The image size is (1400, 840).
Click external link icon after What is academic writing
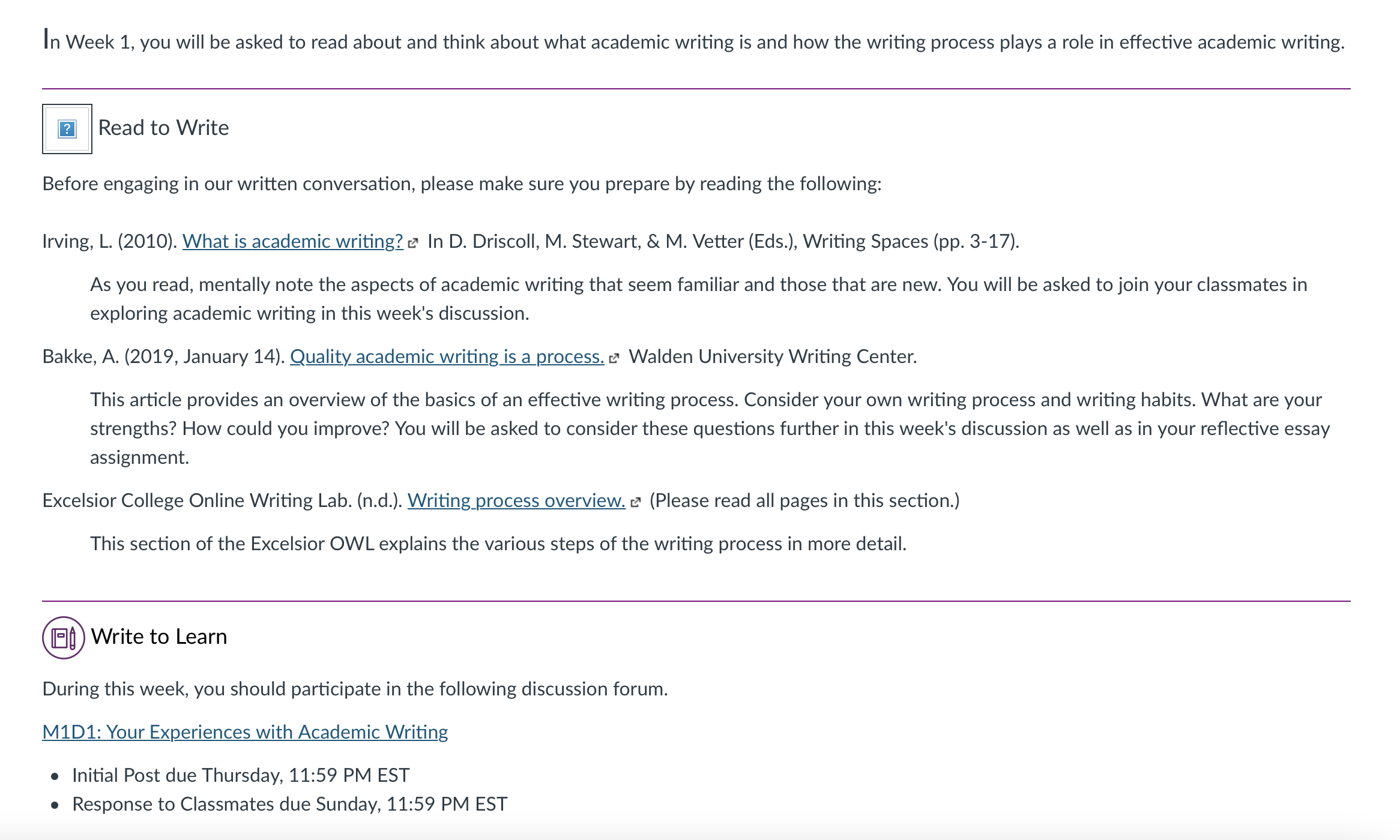[x=412, y=243]
